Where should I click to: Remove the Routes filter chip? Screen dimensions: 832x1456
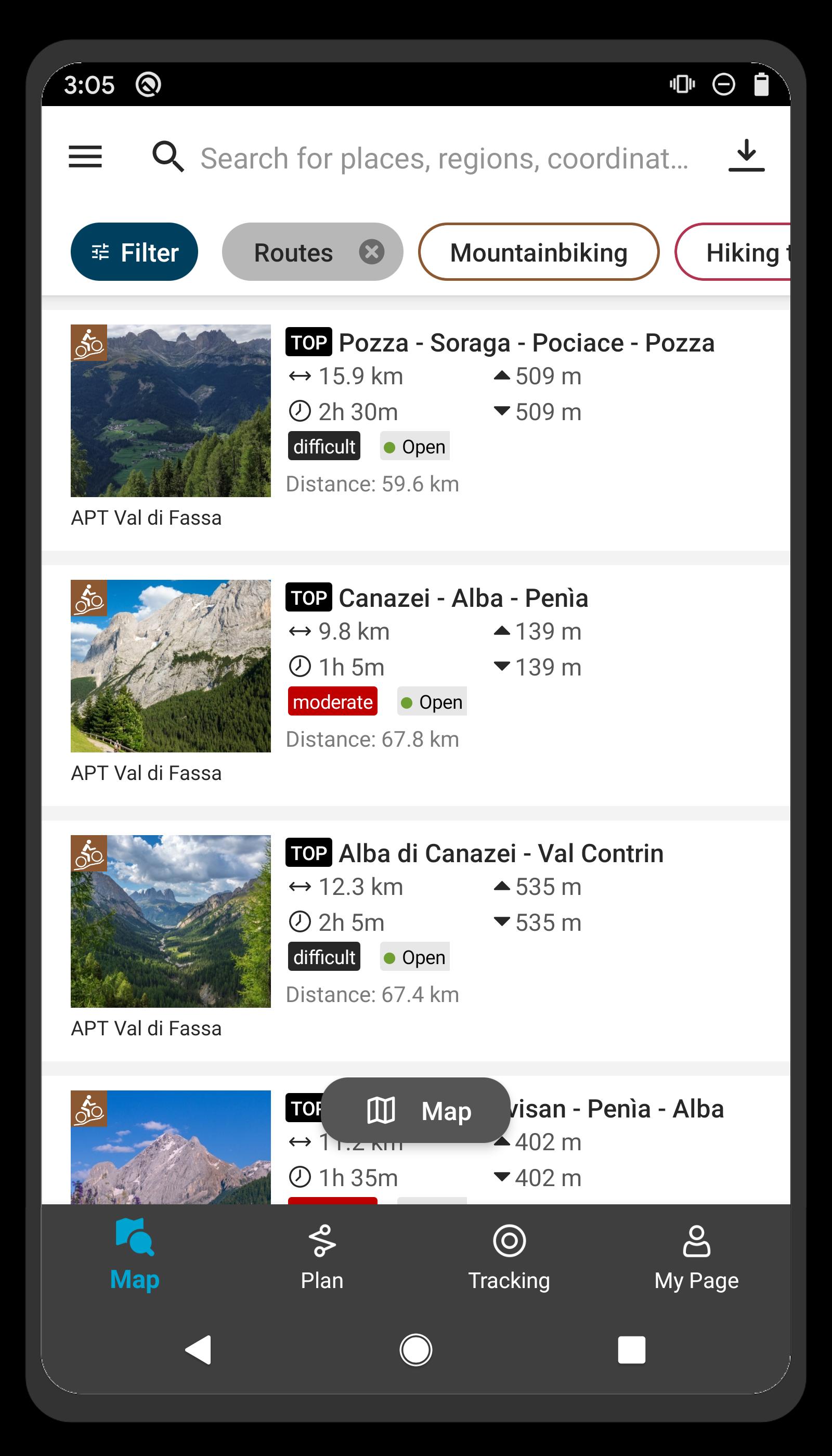click(x=371, y=252)
